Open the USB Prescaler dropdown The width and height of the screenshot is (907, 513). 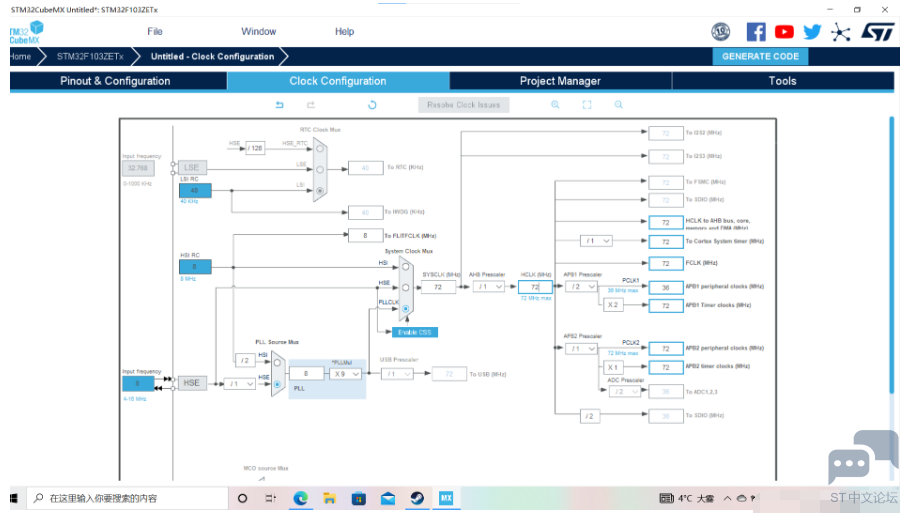pyautogui.click(x=397, y=374)
